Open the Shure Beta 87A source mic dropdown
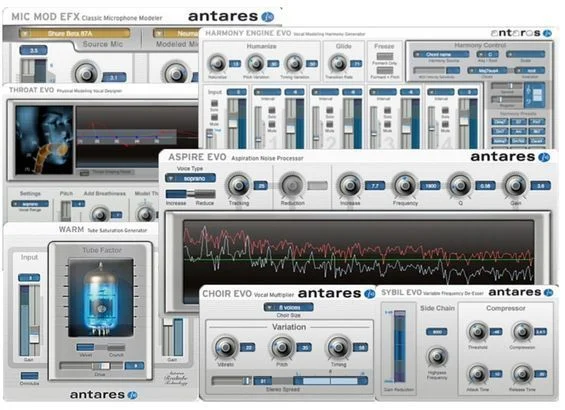 (x=75, y=34)
